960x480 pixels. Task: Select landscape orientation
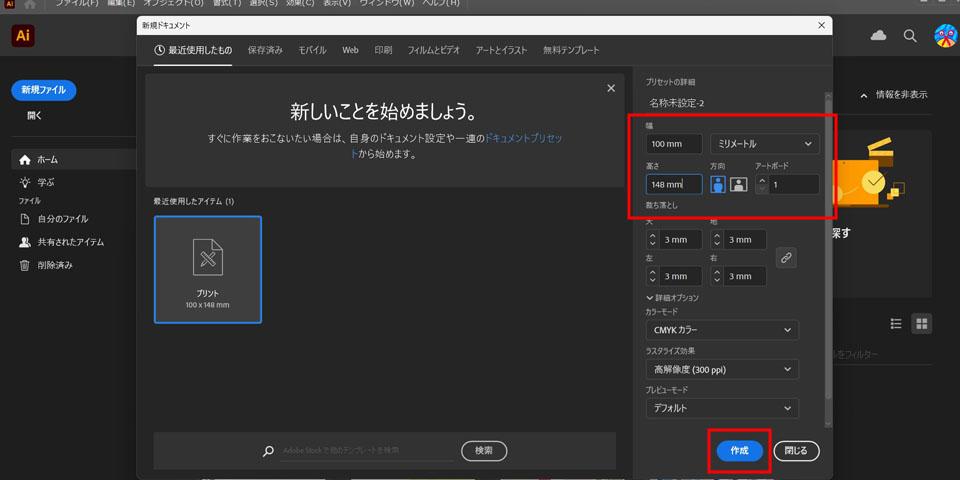tap(738, 184)
